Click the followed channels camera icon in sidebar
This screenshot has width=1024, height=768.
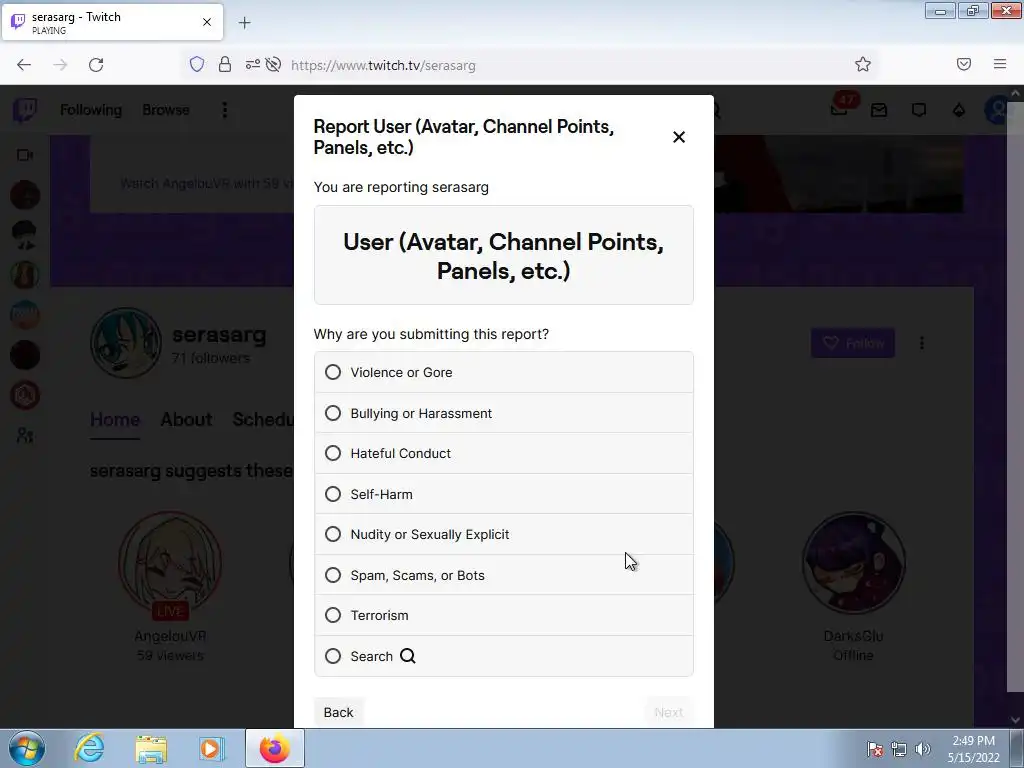[x=25, y=155]
